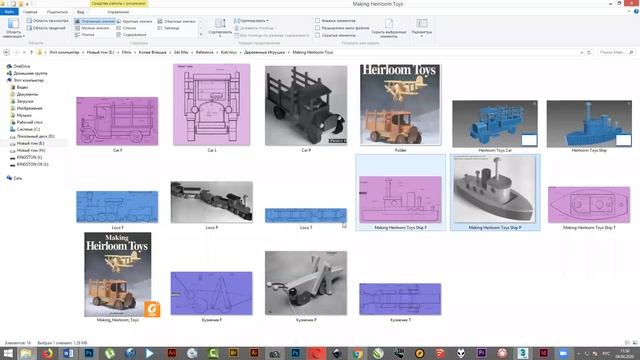640x360 pixels.
Task: Select OneDrive in navigation pane
Action: tap(21, 66)
